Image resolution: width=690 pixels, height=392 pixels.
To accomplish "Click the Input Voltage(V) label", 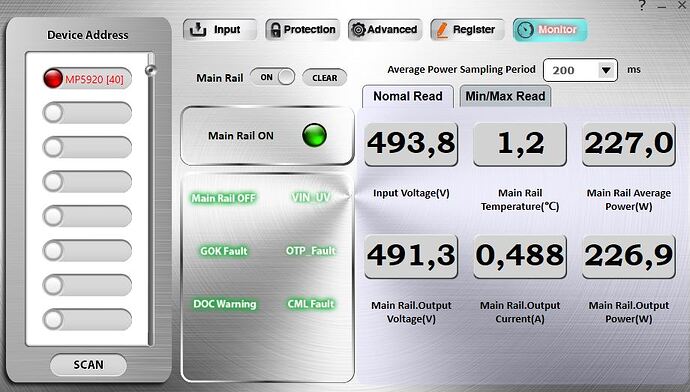I will click(411, 193).
